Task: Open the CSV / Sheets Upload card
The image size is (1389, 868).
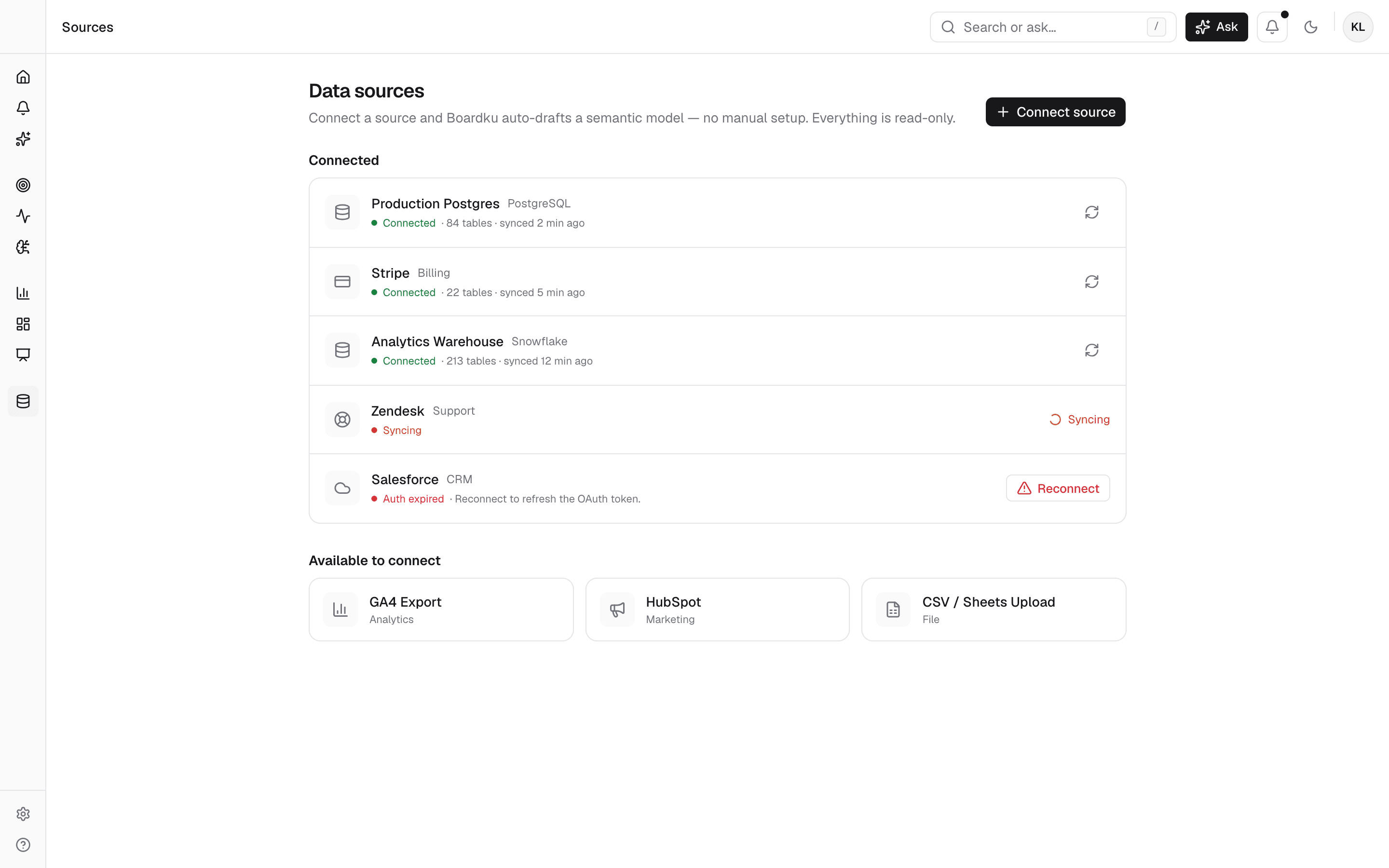Action: 993,609
